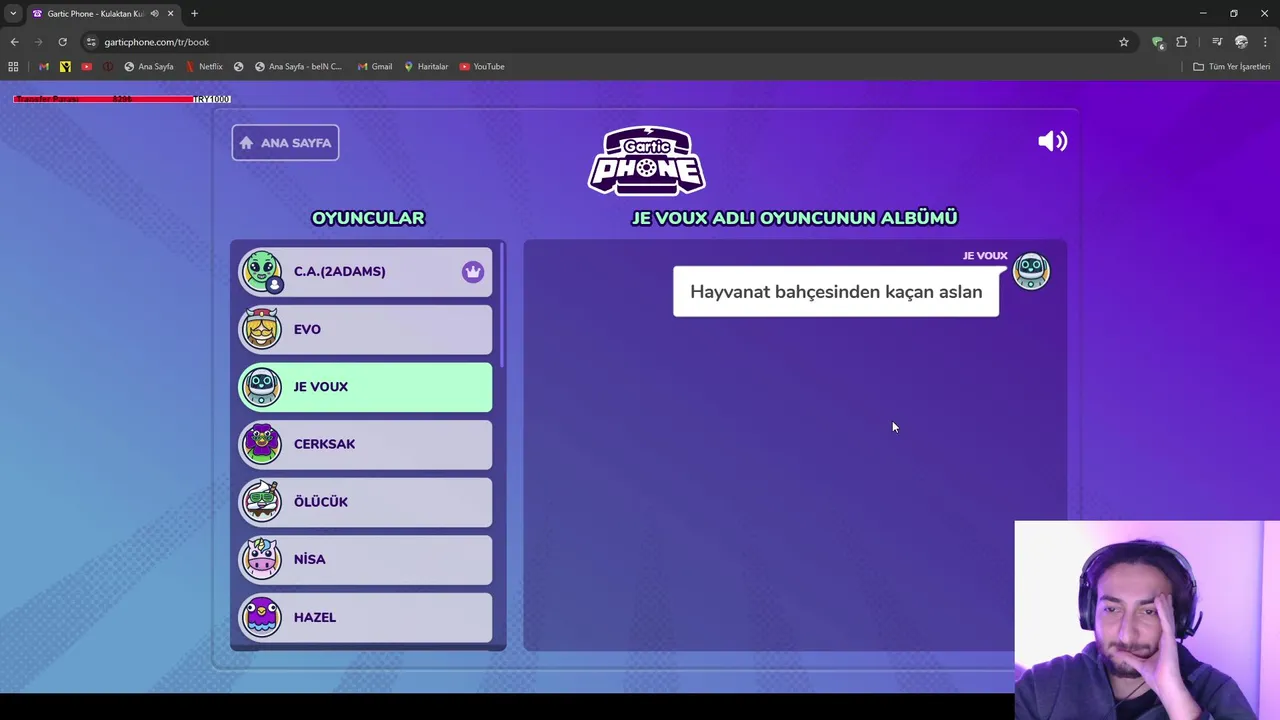The width and height of the screenshot is (1280, 720).
Task: Open Tüm Yer İşaretleri folder
Action: [1231, 67]
